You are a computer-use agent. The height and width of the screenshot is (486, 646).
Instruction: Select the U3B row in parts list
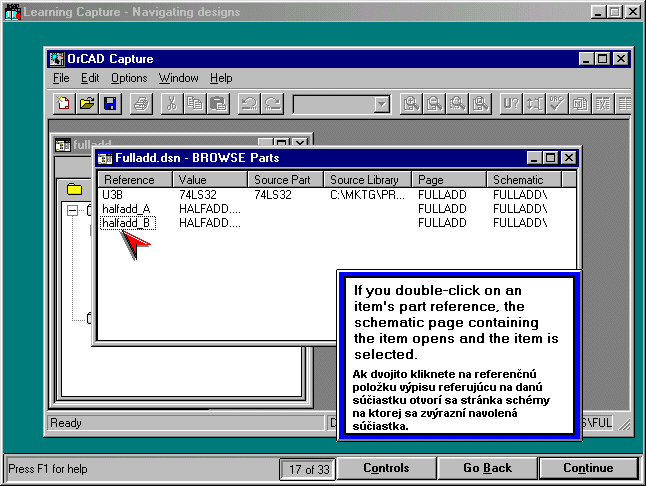(112, 195)
